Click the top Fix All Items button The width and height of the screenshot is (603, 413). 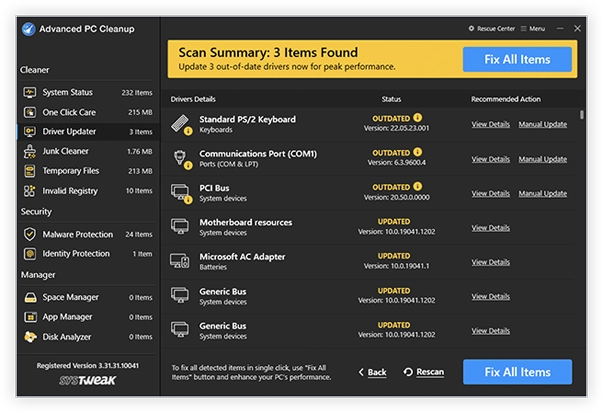coord(517,59)
